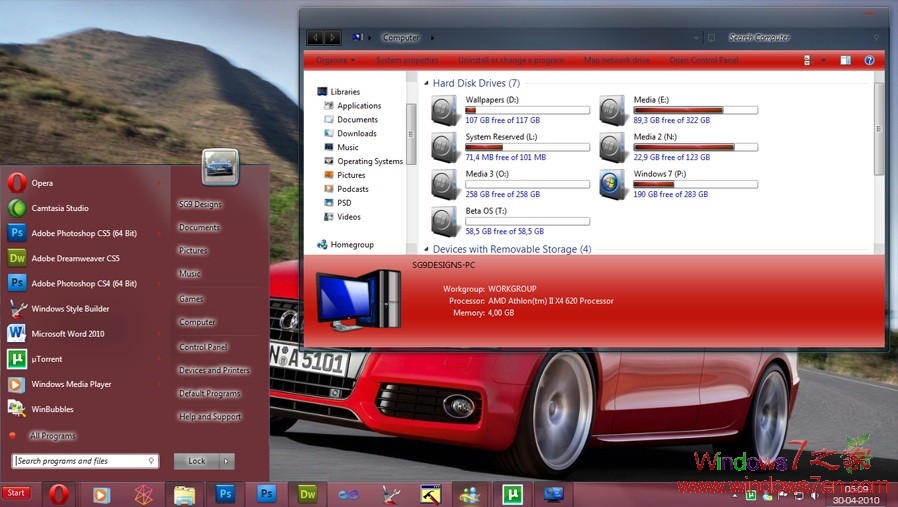Go back in the Explorer window
898x507 pixels.
315,38
